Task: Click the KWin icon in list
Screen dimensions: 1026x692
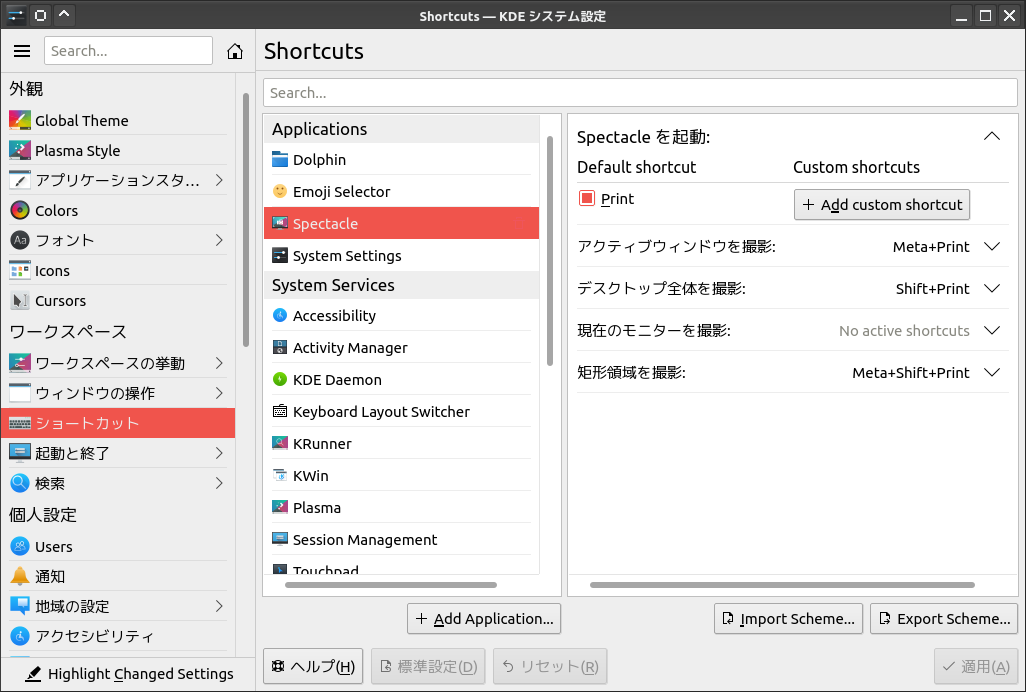Action: point(280,476)
